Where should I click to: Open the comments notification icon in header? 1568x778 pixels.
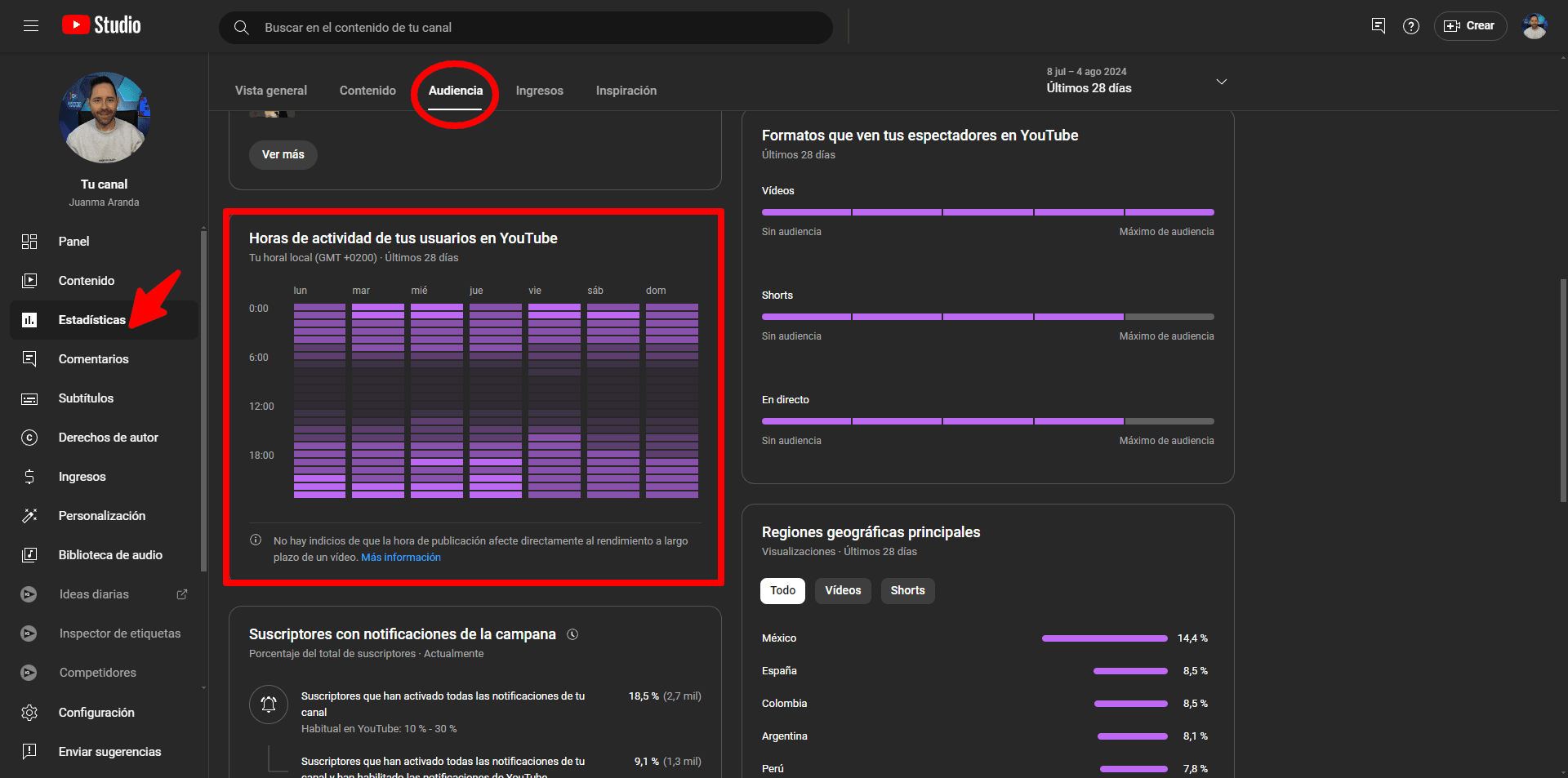[1379, 26]
